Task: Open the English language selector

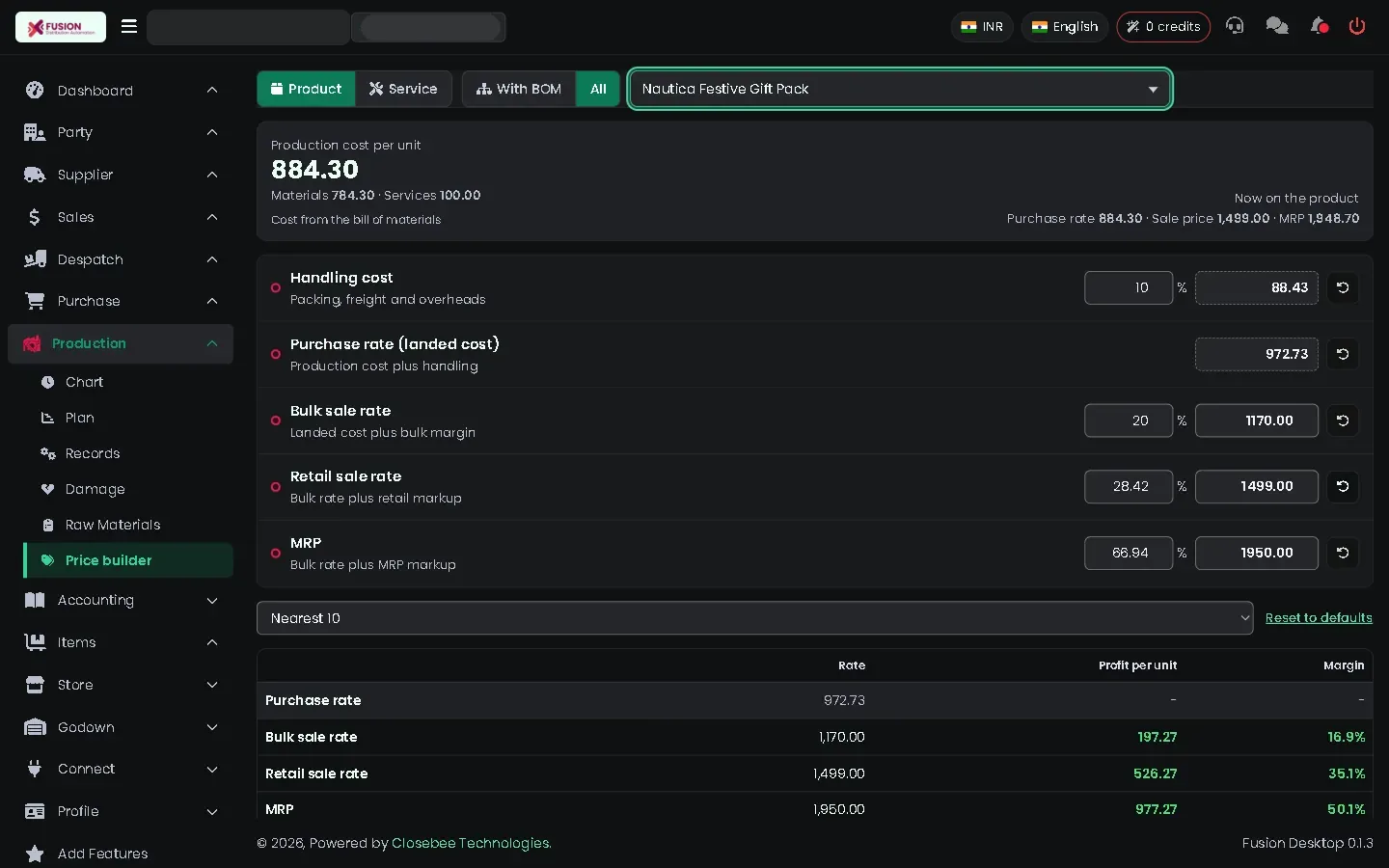Action: [1065, 27]
